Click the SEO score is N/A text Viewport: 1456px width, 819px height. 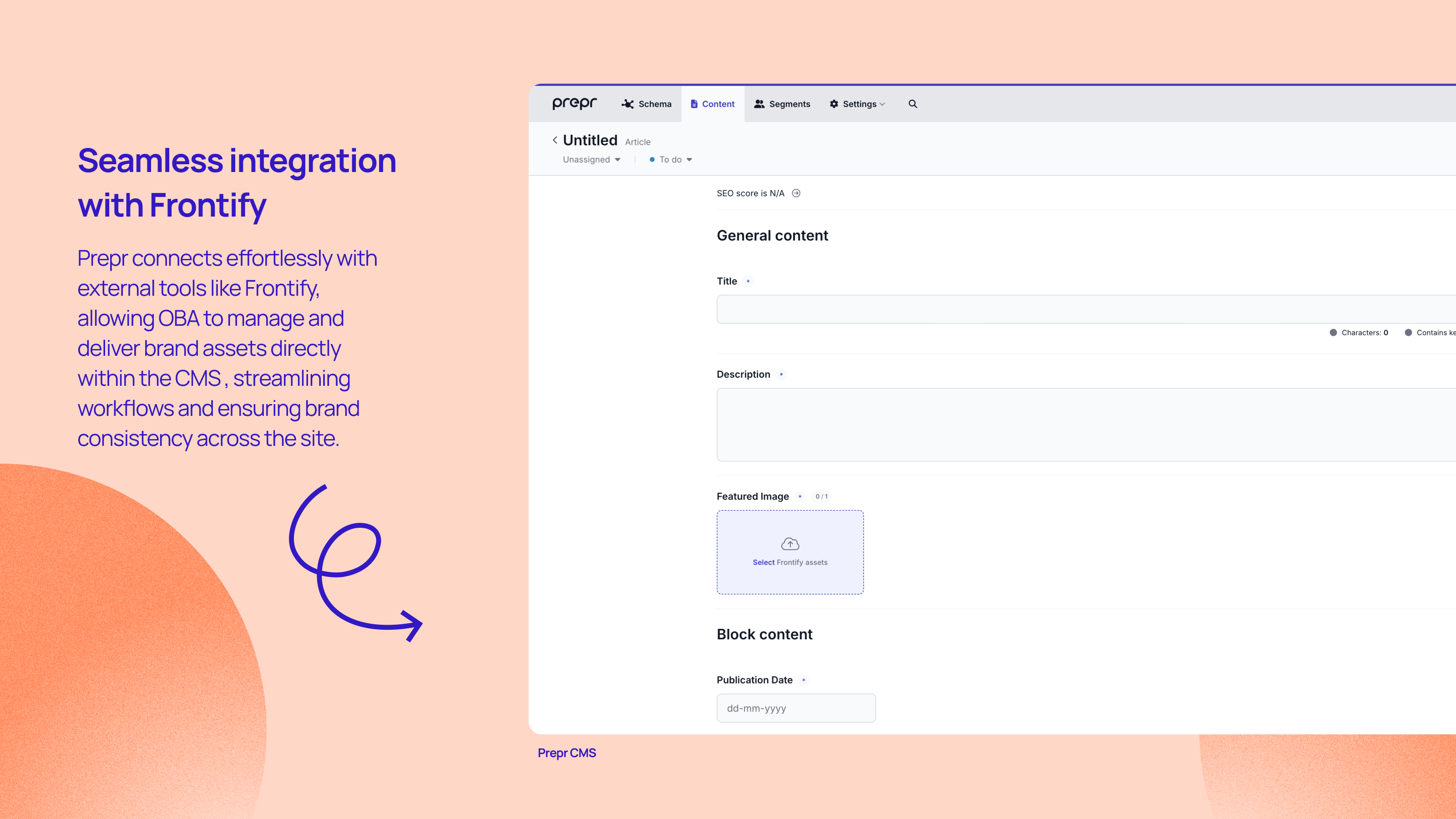[751, 193]
